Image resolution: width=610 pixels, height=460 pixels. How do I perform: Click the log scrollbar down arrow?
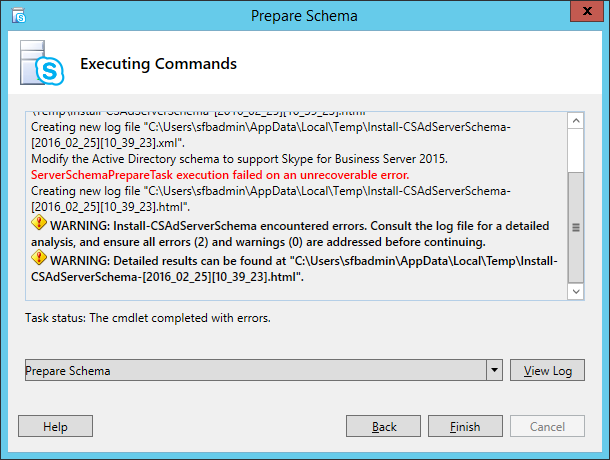coord(576,291)
